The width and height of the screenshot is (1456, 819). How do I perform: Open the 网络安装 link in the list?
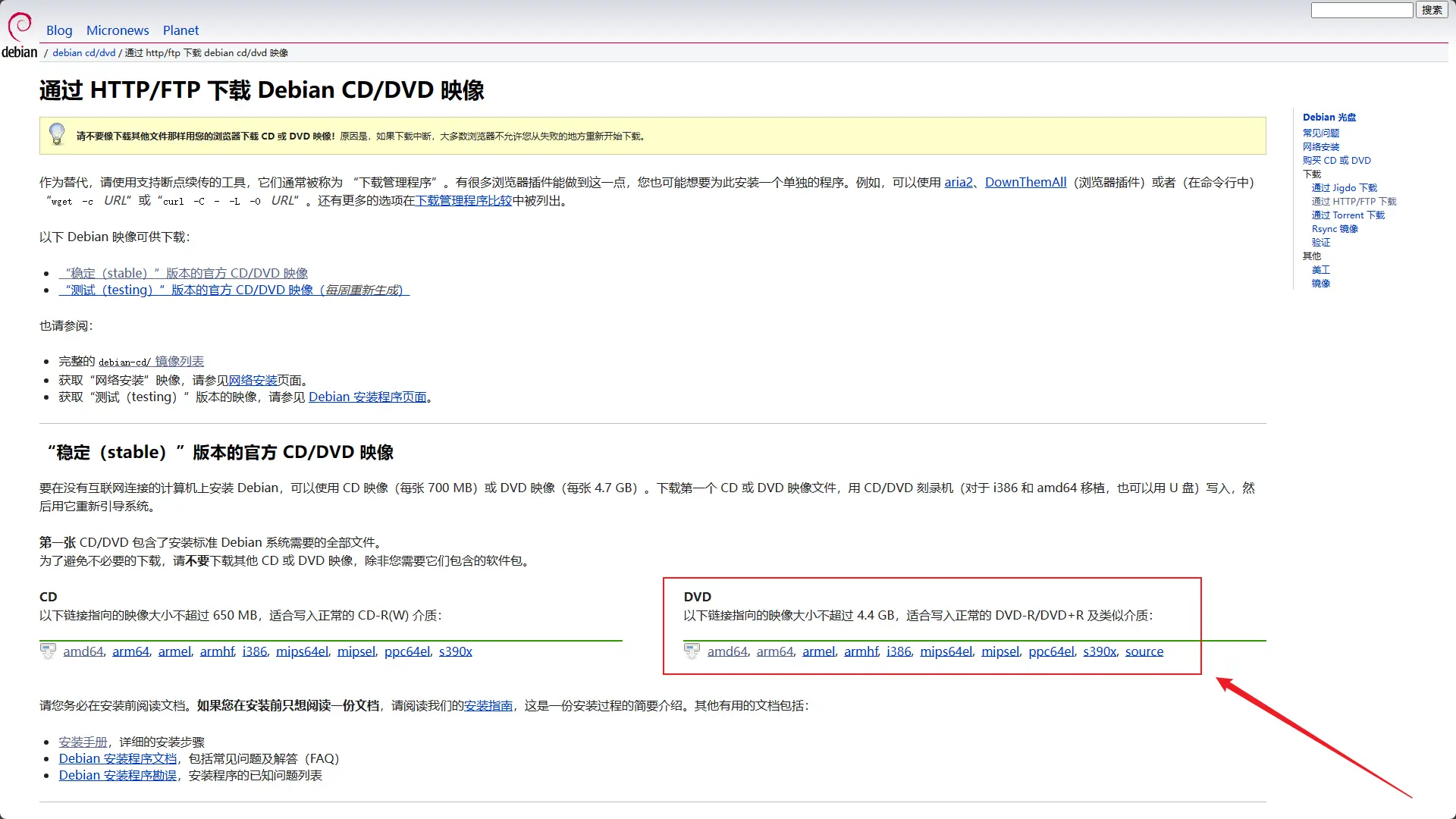253,381
